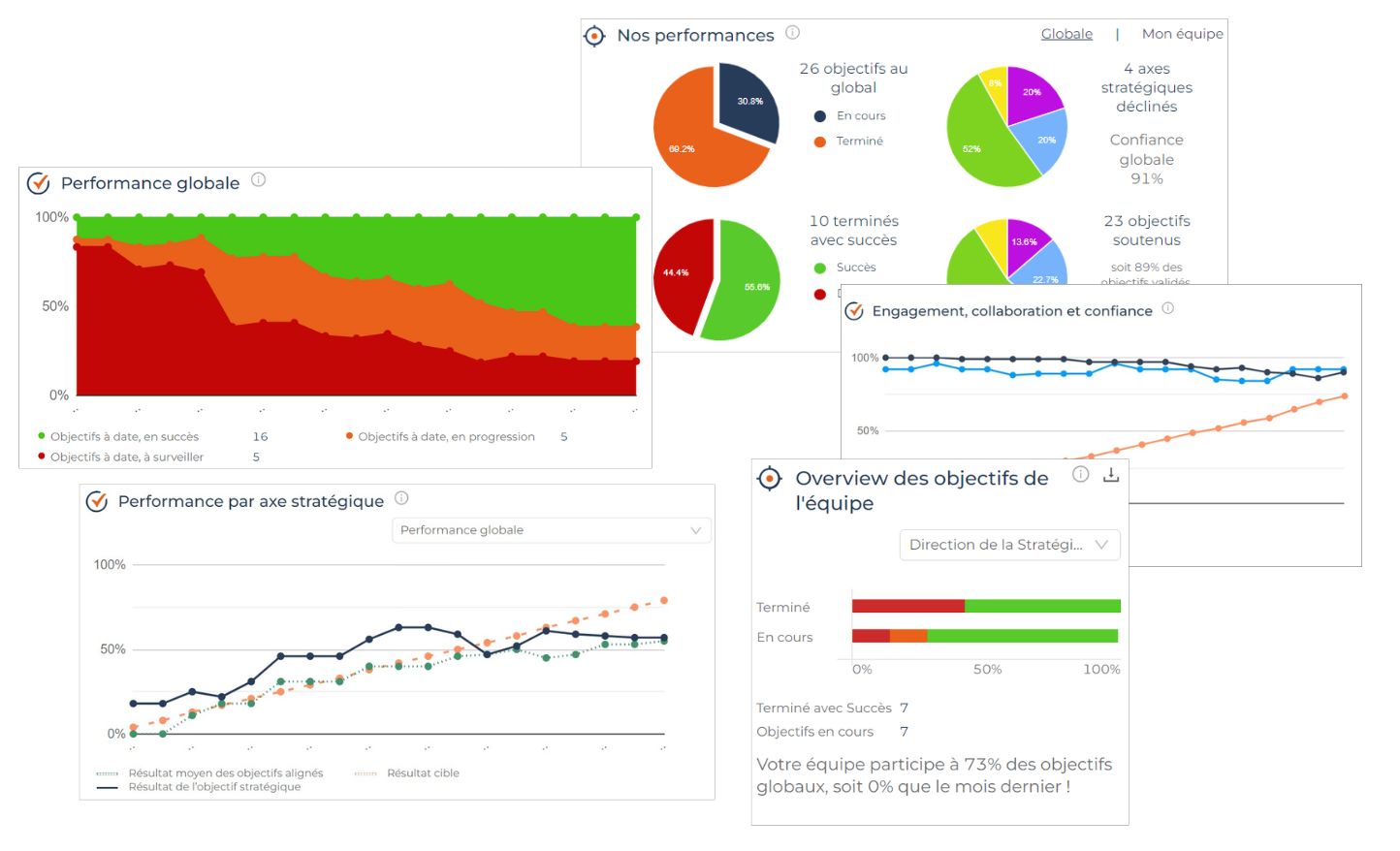Click checkmark icon of Engagement panel
This screenshot has width=1400, height=851.
[854, 311]
